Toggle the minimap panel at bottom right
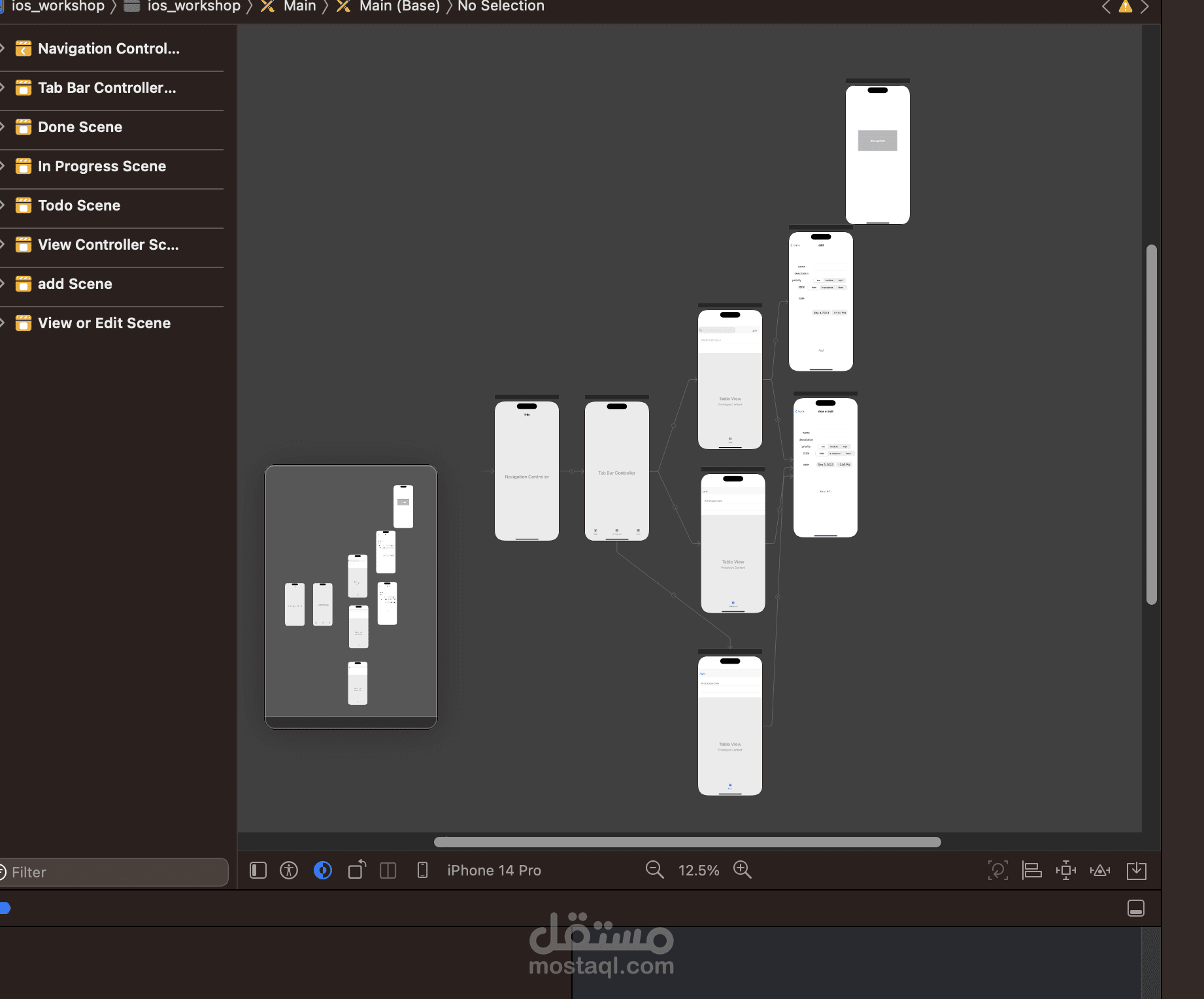This screenshot has width=1204, height=999. click(x=1135, y=908)
